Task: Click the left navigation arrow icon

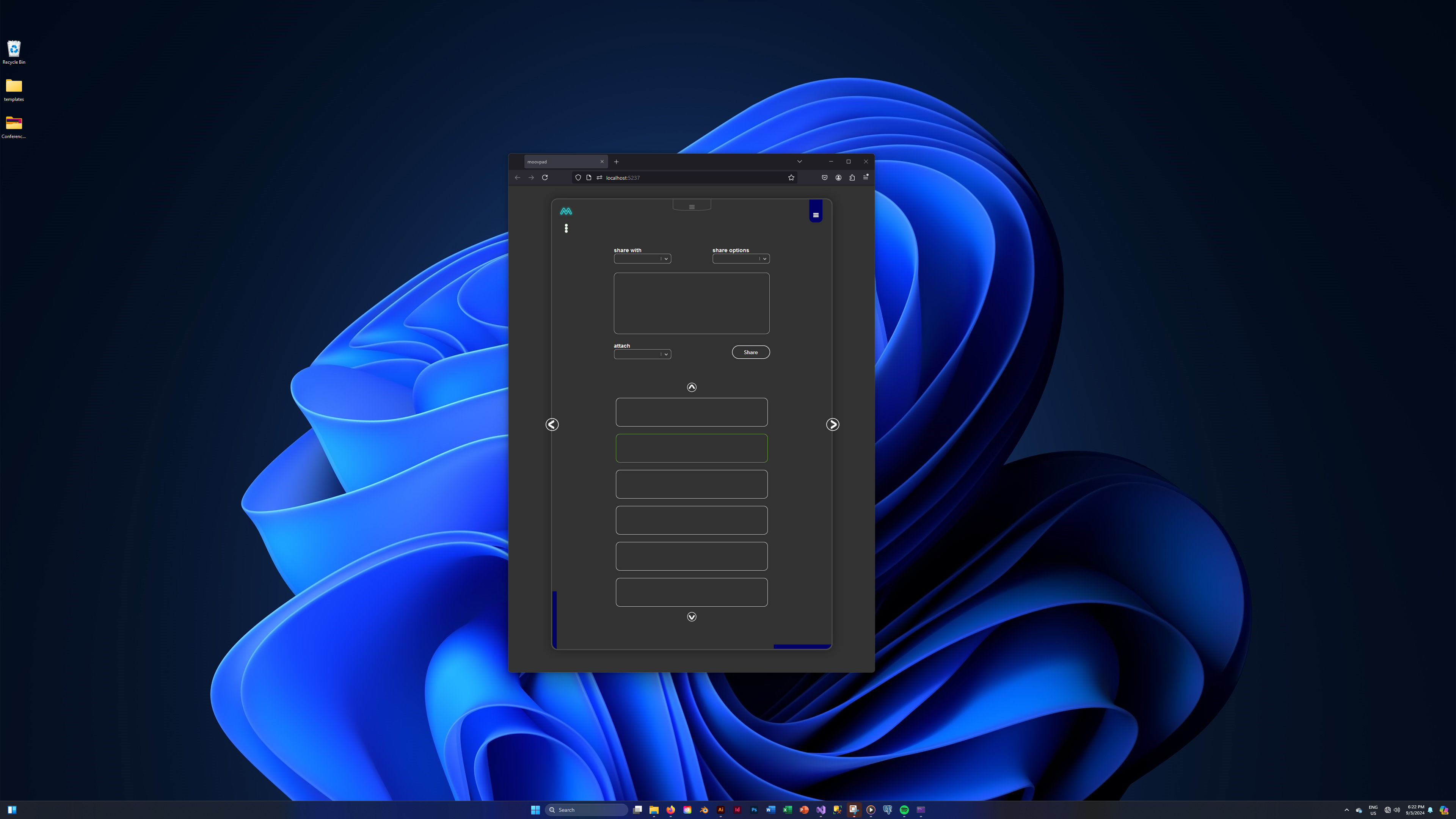Action: click(551, 424)
